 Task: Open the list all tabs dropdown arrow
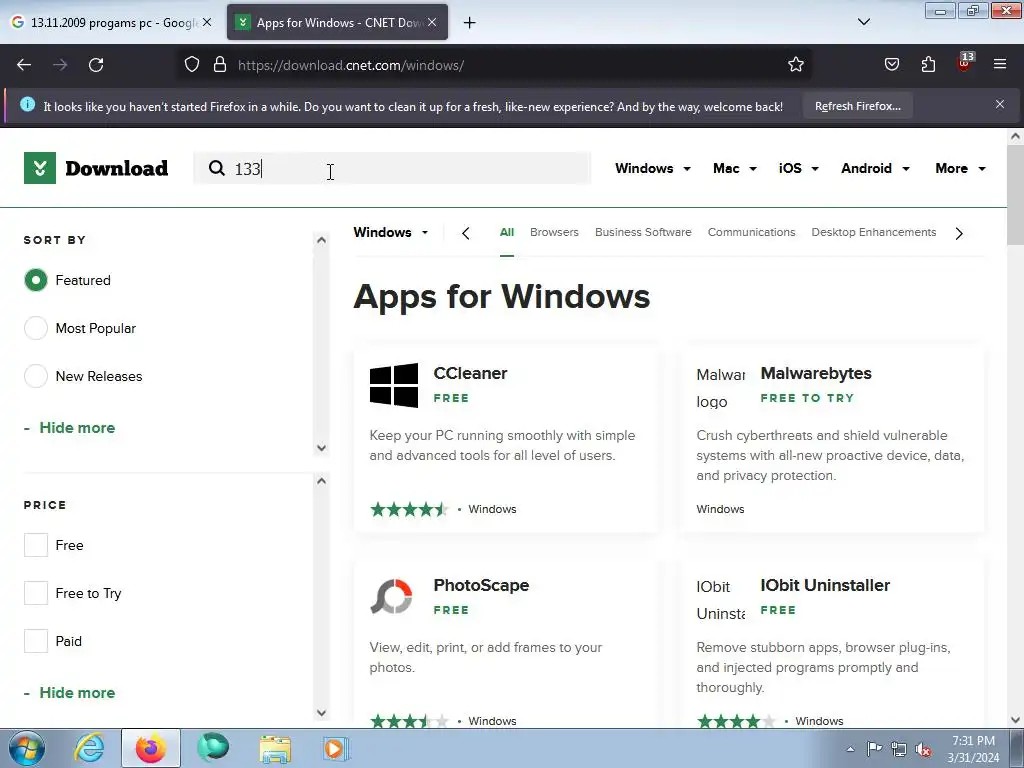coord(863,22)
